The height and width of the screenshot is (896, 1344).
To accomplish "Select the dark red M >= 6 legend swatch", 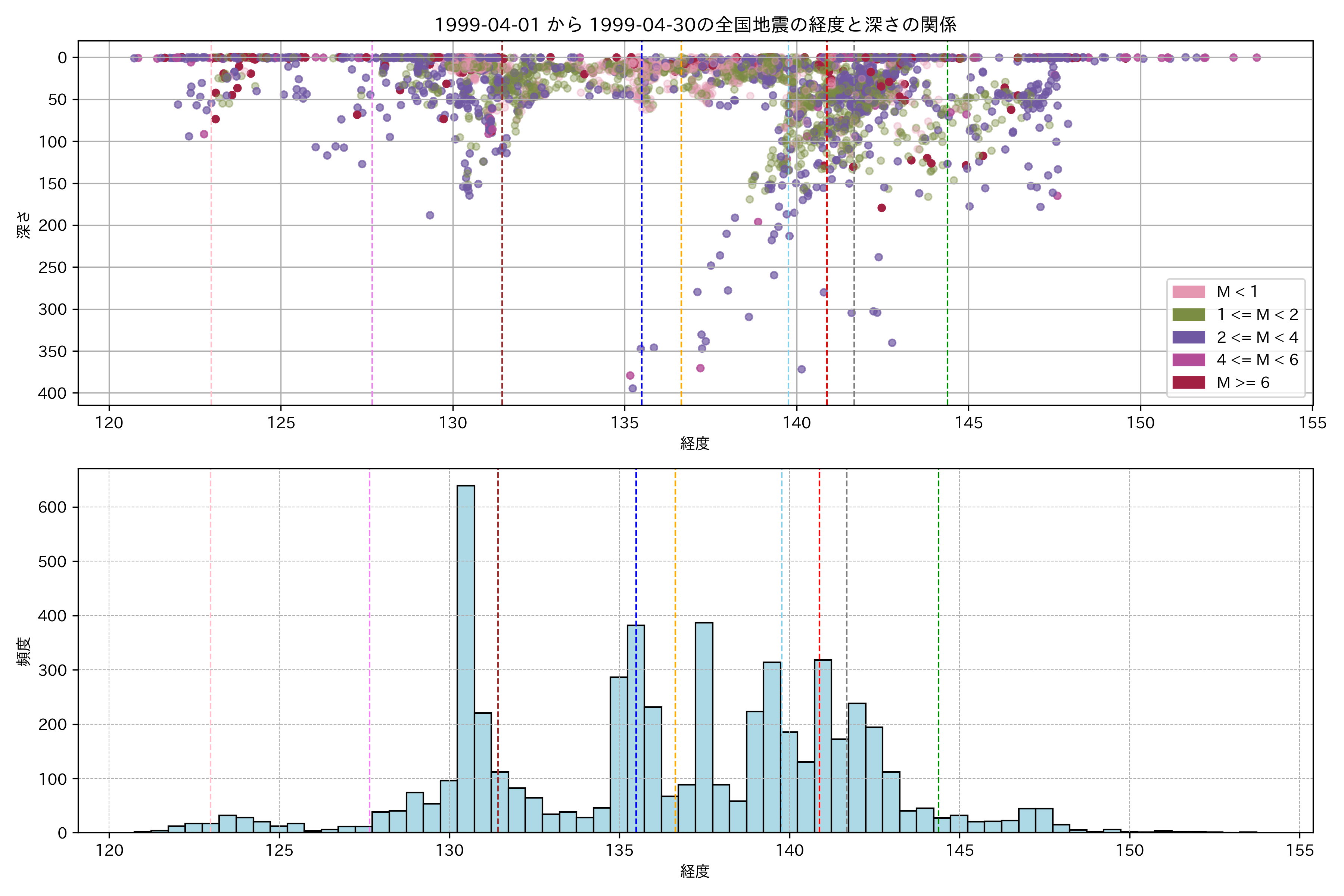I will [1189, 382].
